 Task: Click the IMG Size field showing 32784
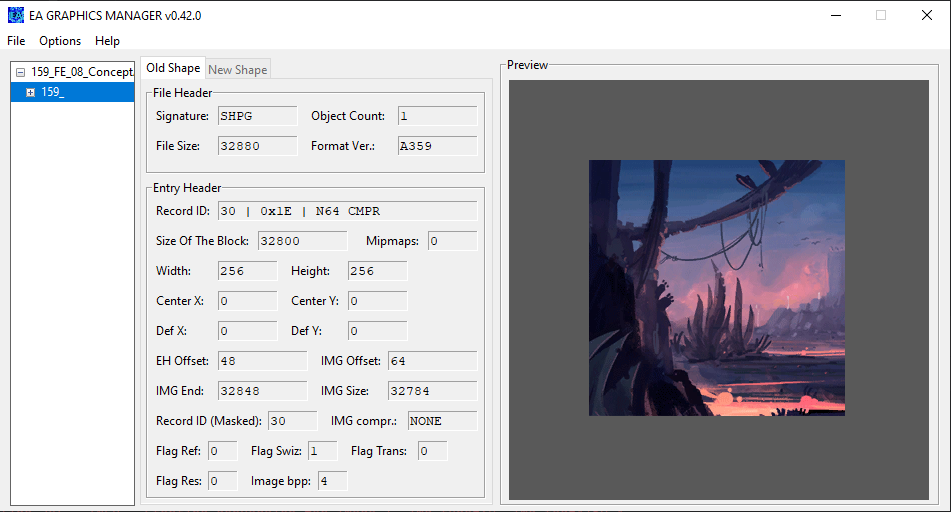pyautogui.click(x=432, y=391)
